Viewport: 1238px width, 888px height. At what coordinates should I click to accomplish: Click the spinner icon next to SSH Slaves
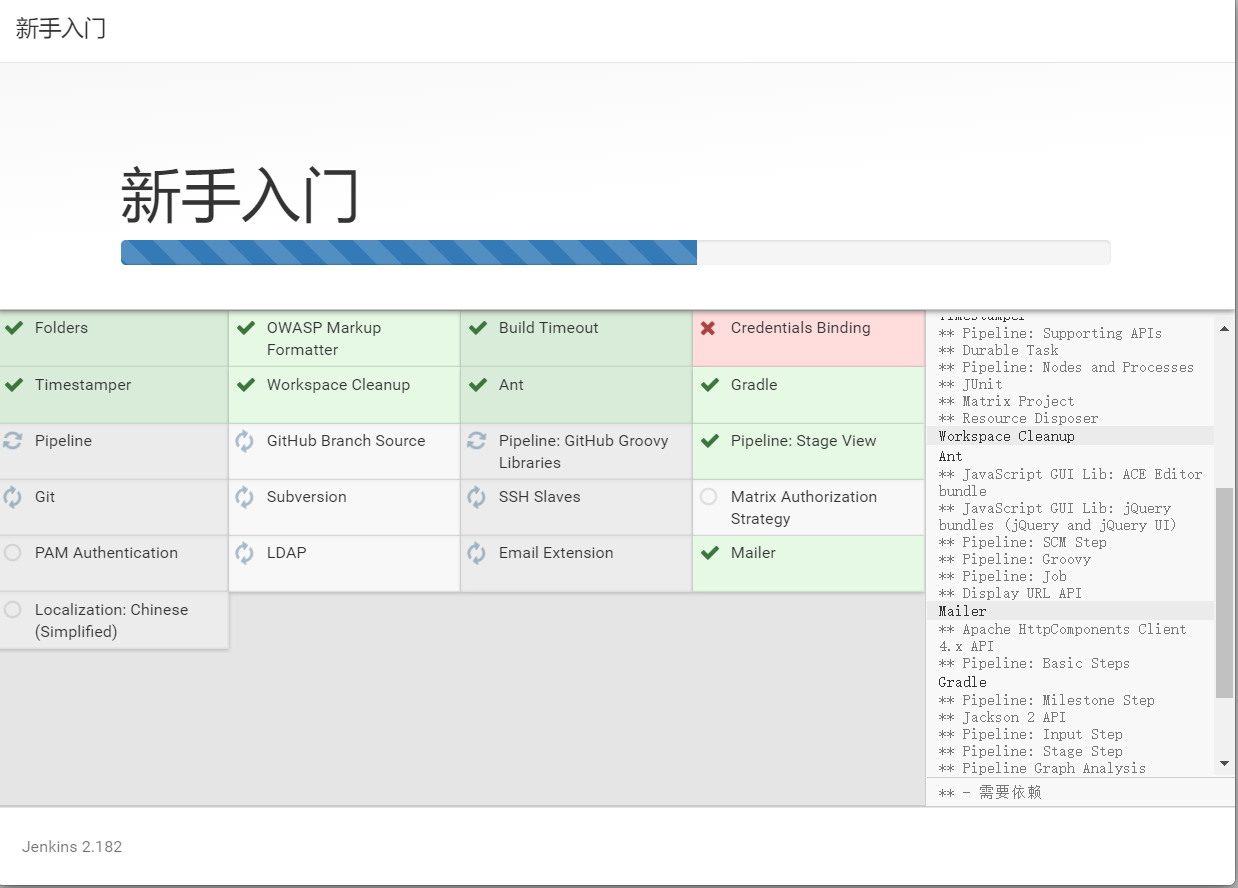[477, 497]
